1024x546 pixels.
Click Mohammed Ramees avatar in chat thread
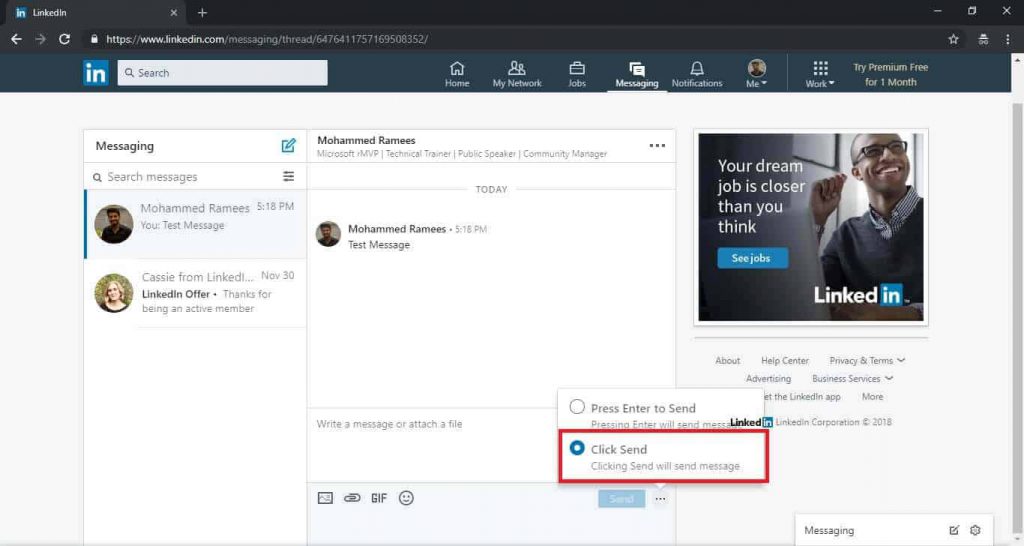(328, 234)
